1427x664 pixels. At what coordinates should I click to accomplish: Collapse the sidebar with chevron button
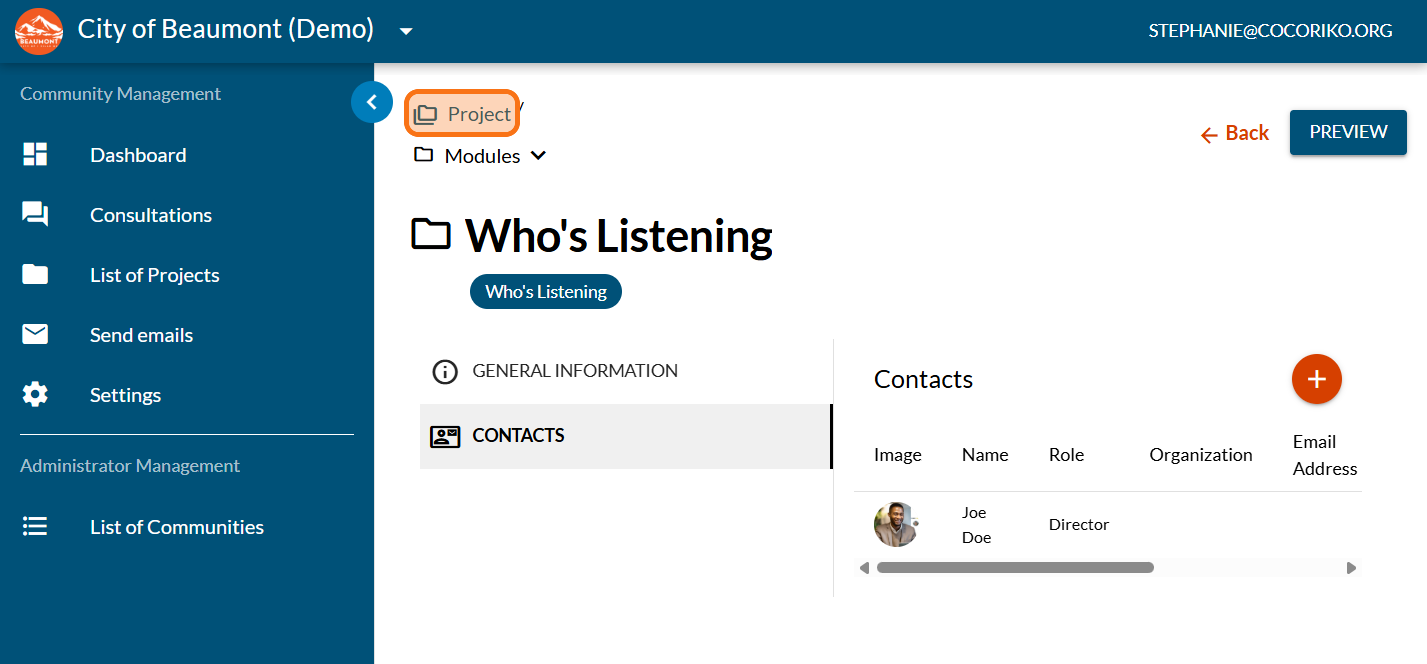tap(372, 102)
